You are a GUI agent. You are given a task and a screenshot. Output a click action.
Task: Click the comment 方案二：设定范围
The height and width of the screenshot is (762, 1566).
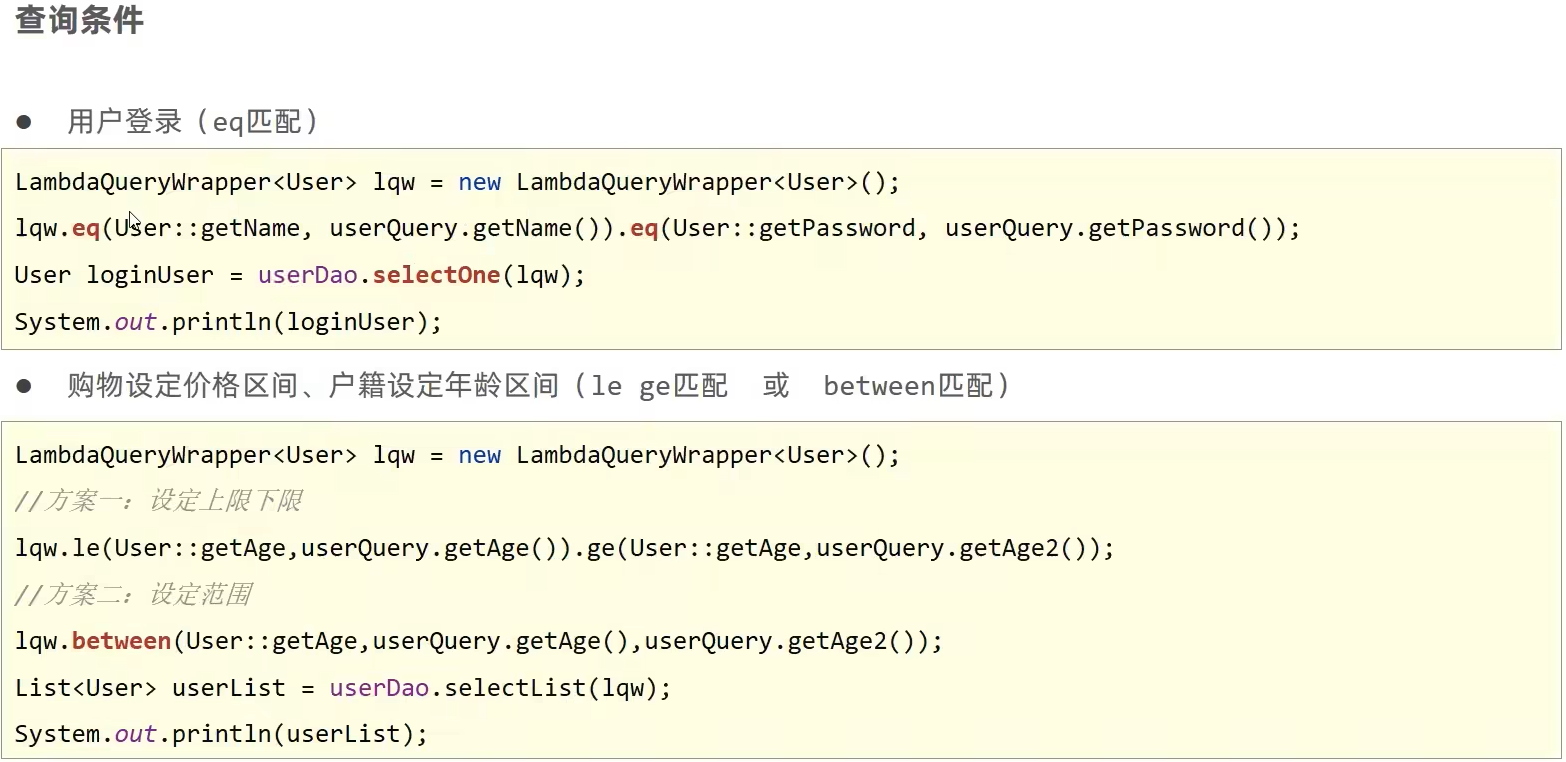click(x=135, y=594)
